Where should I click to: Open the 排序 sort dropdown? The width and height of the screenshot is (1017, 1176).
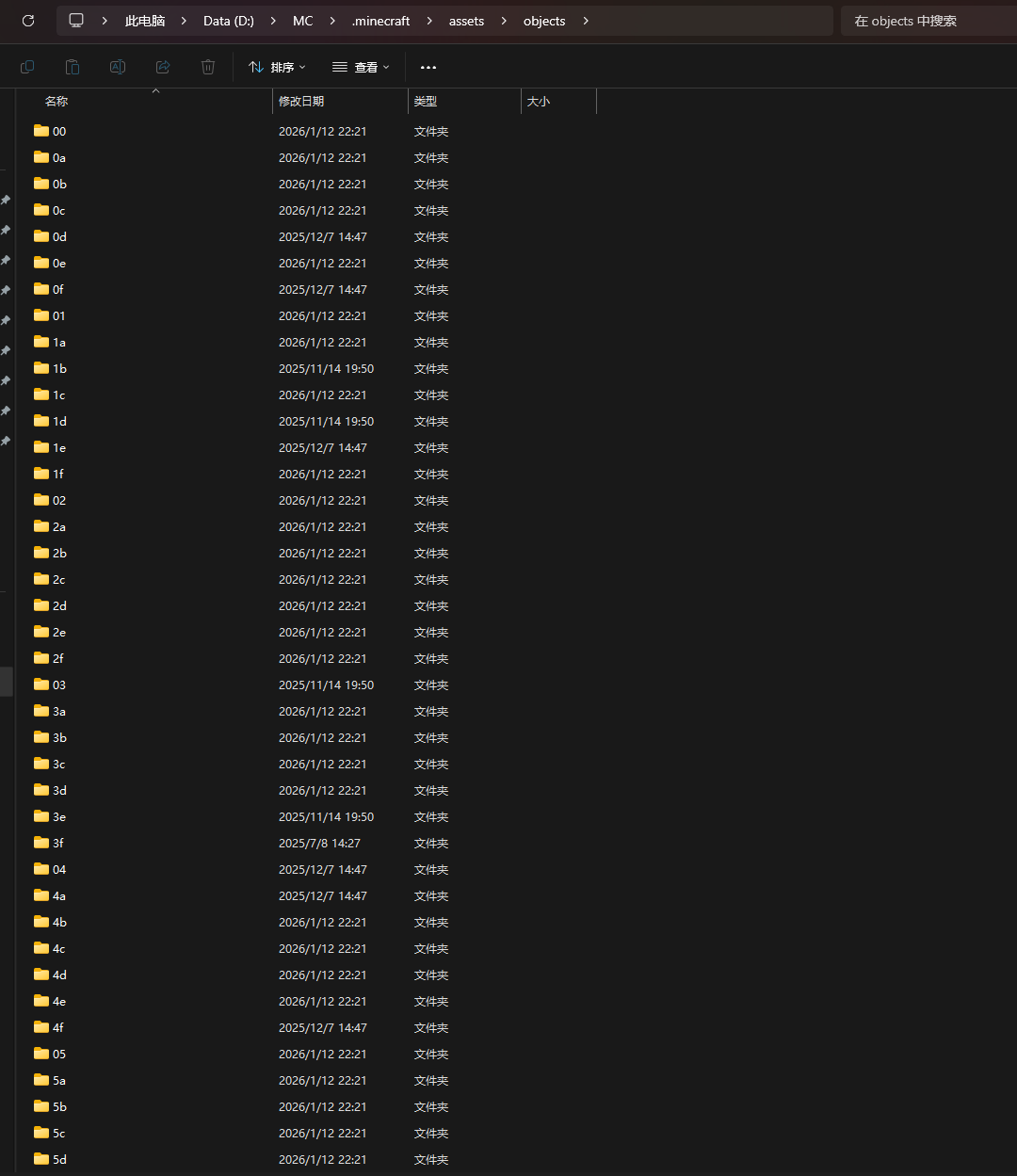point(277,67)
